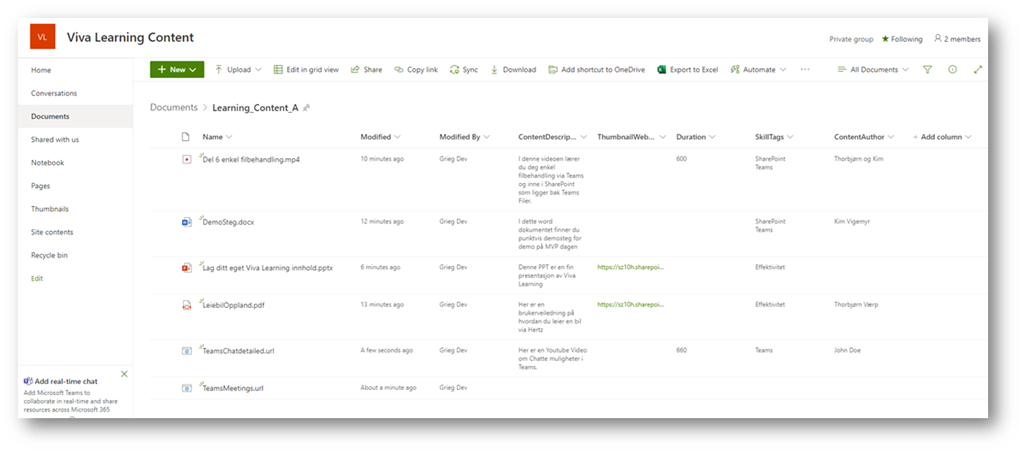1024x454 pixels.
Task: Open the SkillTags column header menu
Action: [x=775, y=137]
